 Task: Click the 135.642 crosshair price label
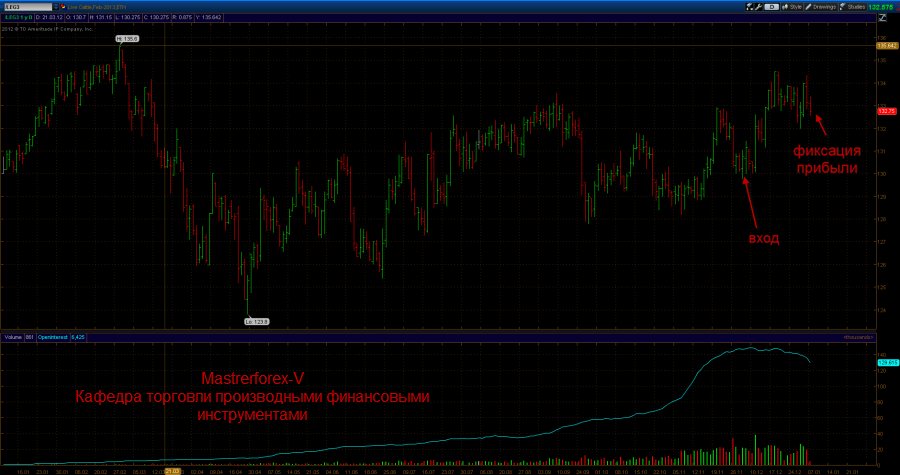(x=887, y=45)
